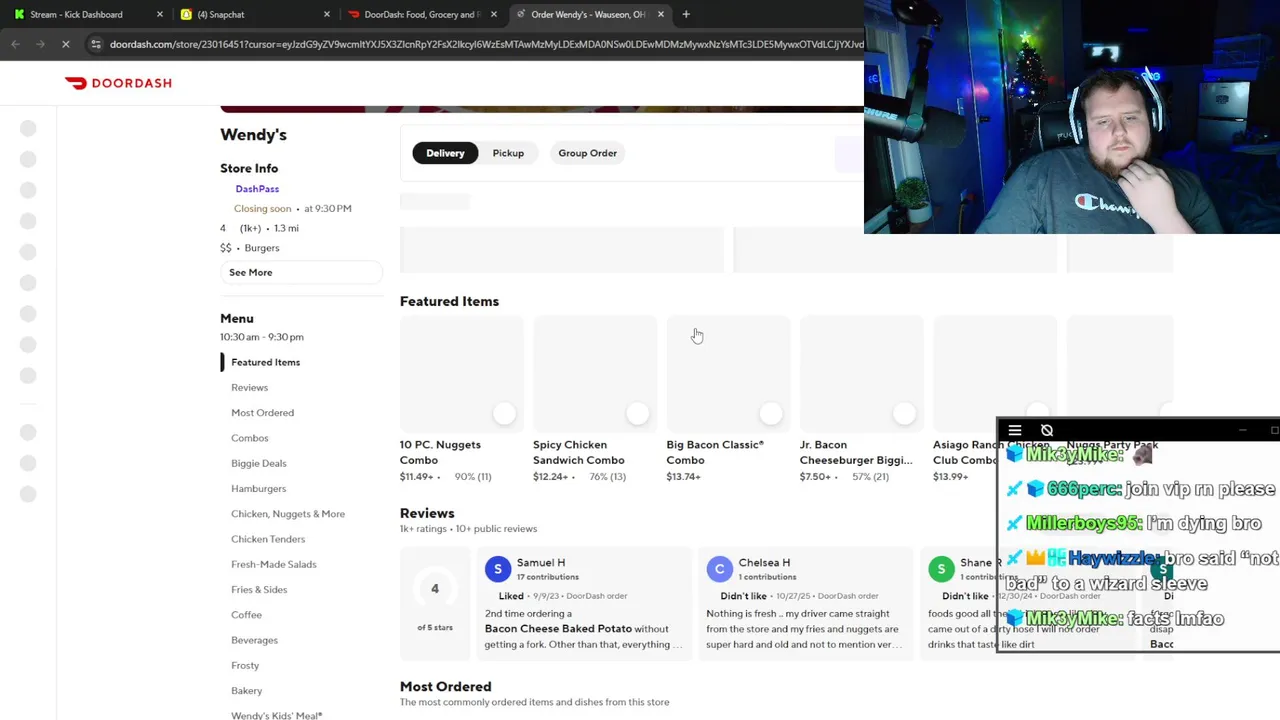Go to Biggie Deals section
Viewport: 1280px width, 720px height.
[258, 463]
